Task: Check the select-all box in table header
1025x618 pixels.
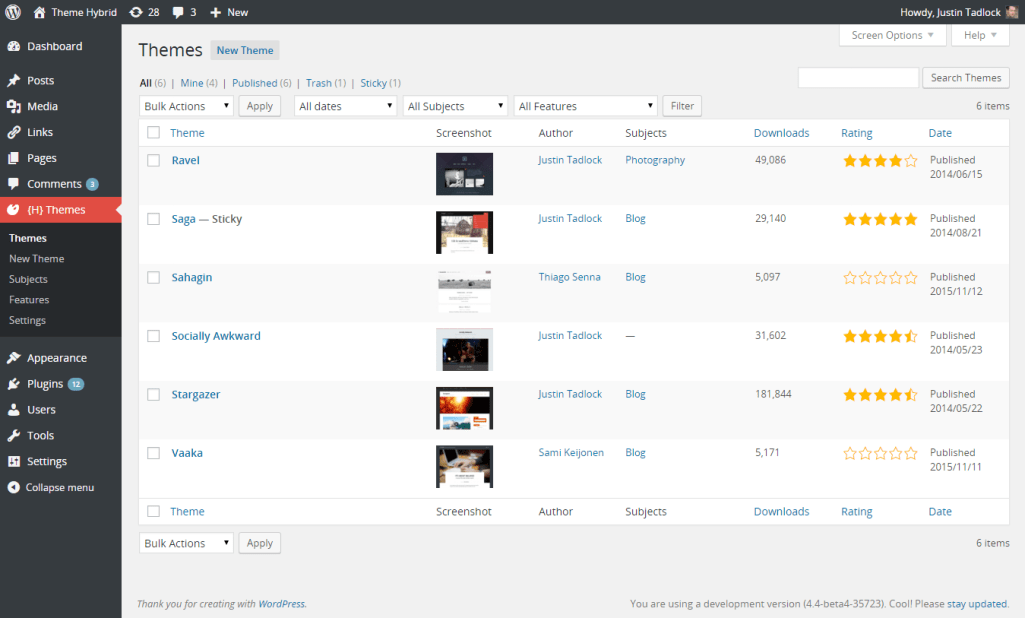Action: (x=154, y=132)
